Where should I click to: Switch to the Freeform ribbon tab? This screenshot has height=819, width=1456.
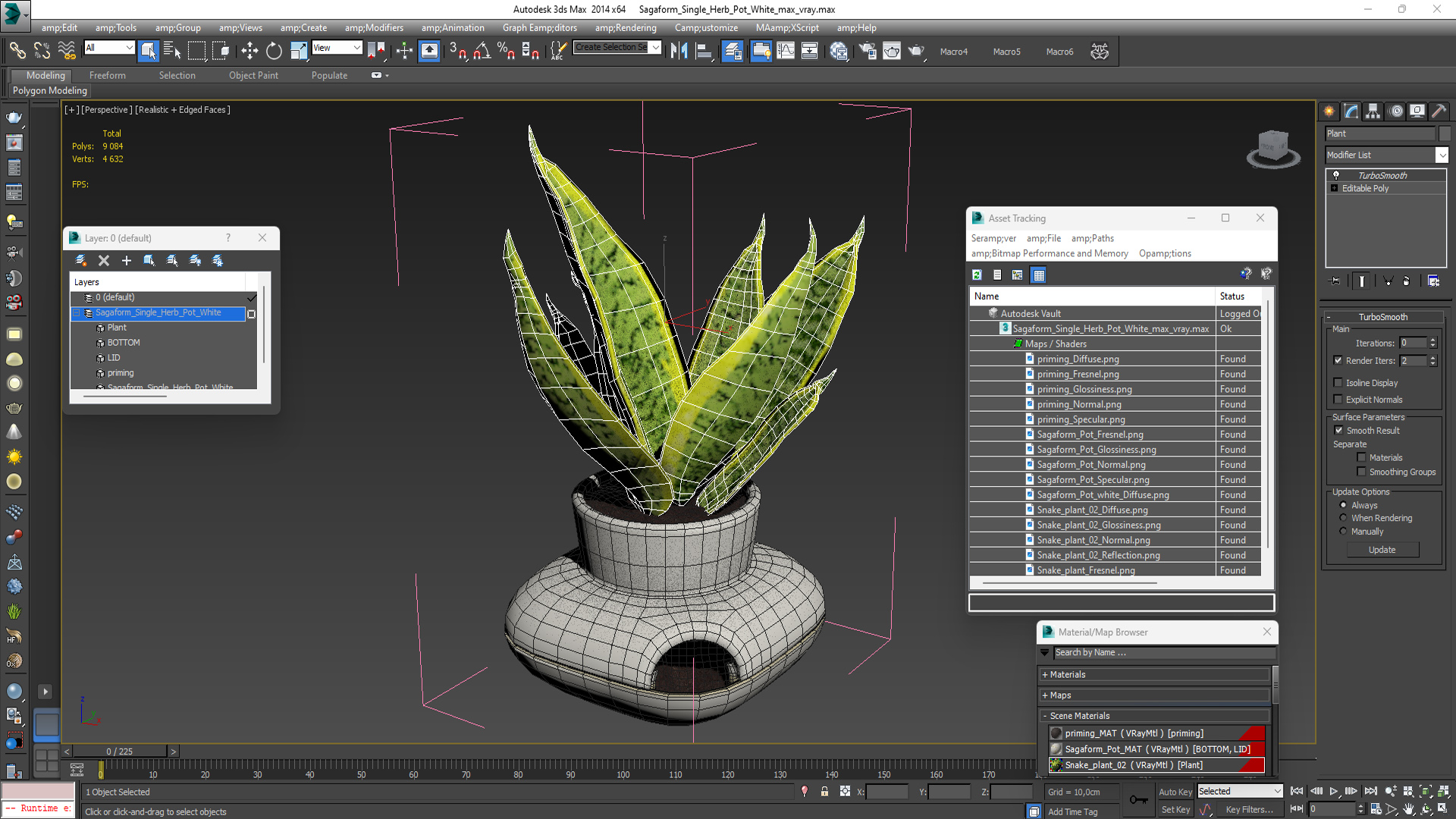(108, 75)
